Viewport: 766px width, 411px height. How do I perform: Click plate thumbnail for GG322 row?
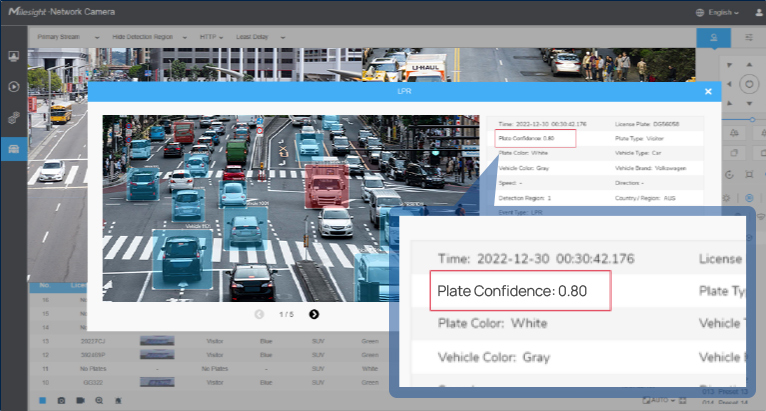coord(158,382)
